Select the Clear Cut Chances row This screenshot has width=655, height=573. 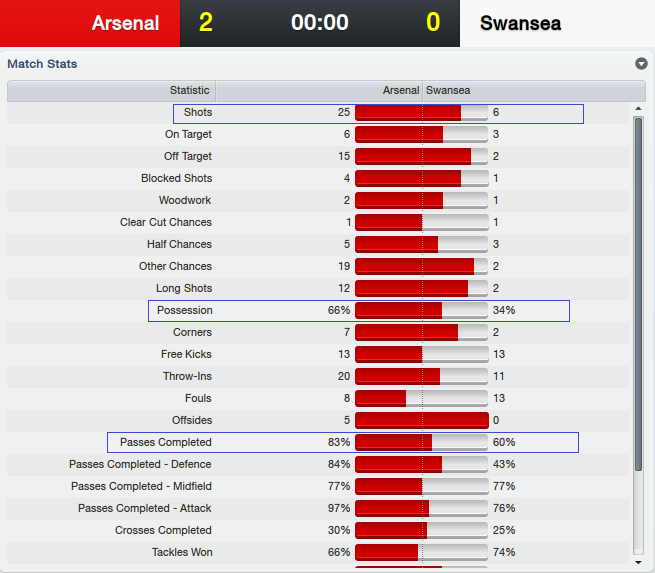click(318, 222)
